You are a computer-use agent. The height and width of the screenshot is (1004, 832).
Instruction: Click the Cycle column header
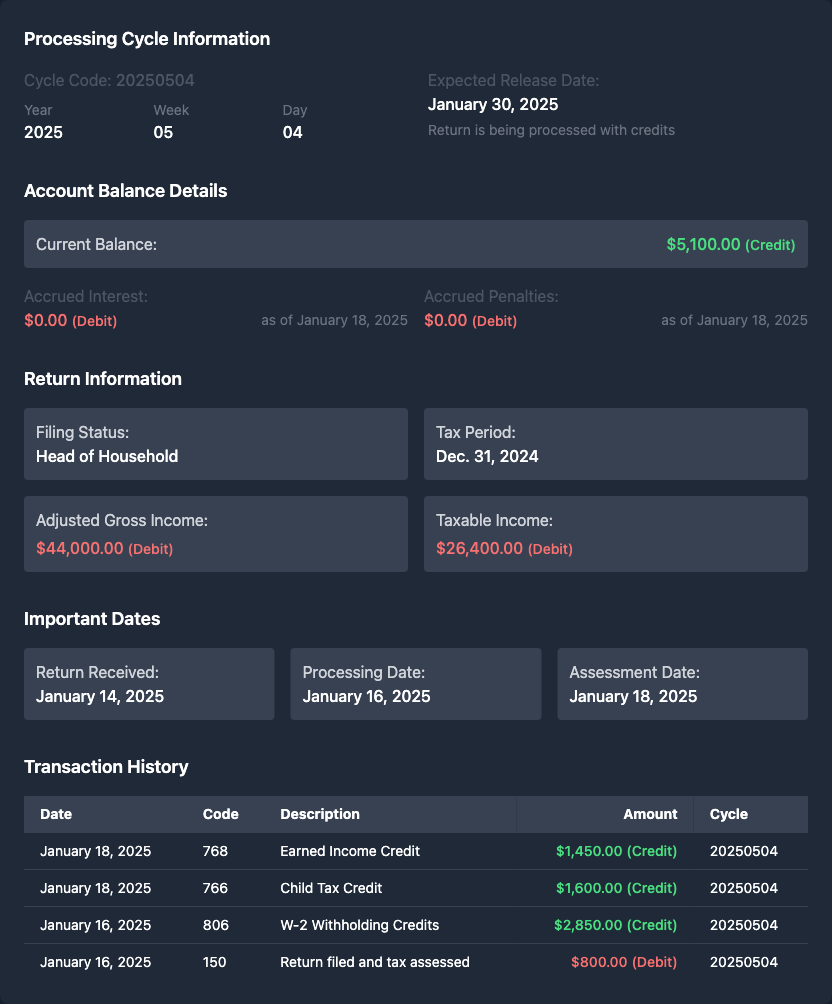point(729,814)
